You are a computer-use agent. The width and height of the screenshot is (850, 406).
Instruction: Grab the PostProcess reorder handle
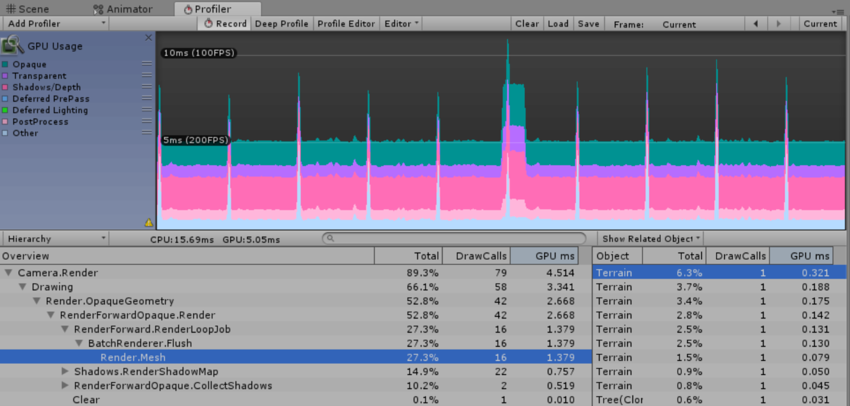pyautogui.click(x=146, y=121)
